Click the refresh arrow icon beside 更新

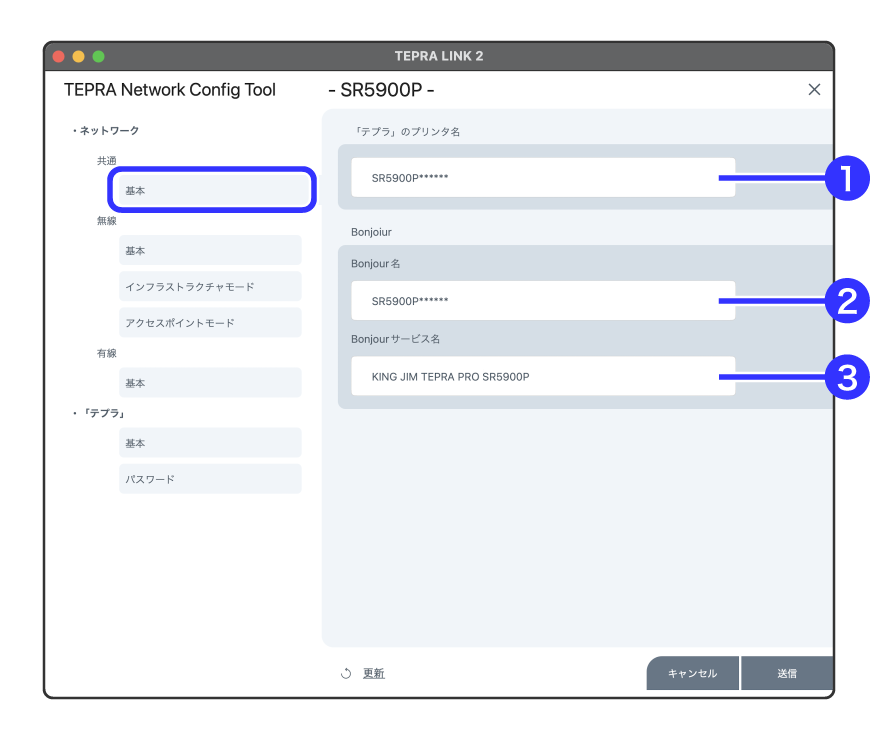tap(346, 674)
